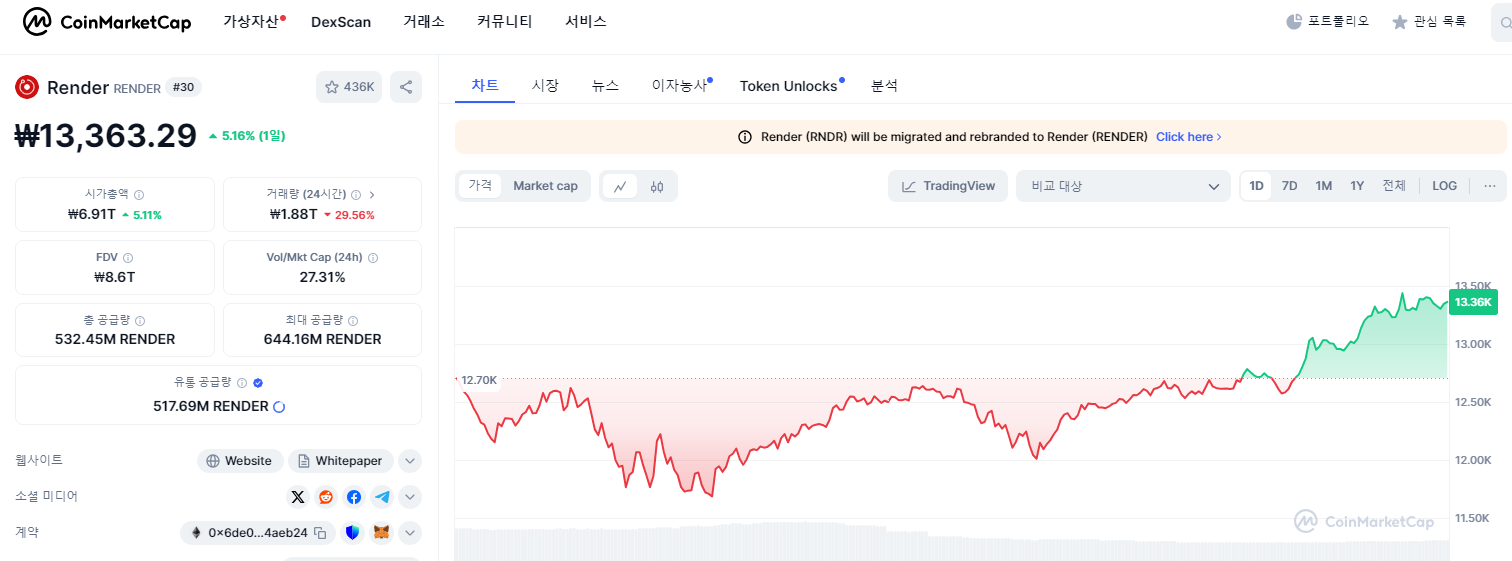Toggle LOG scale on chart
Screen dimensions: 1512x561
[1444, 186]
